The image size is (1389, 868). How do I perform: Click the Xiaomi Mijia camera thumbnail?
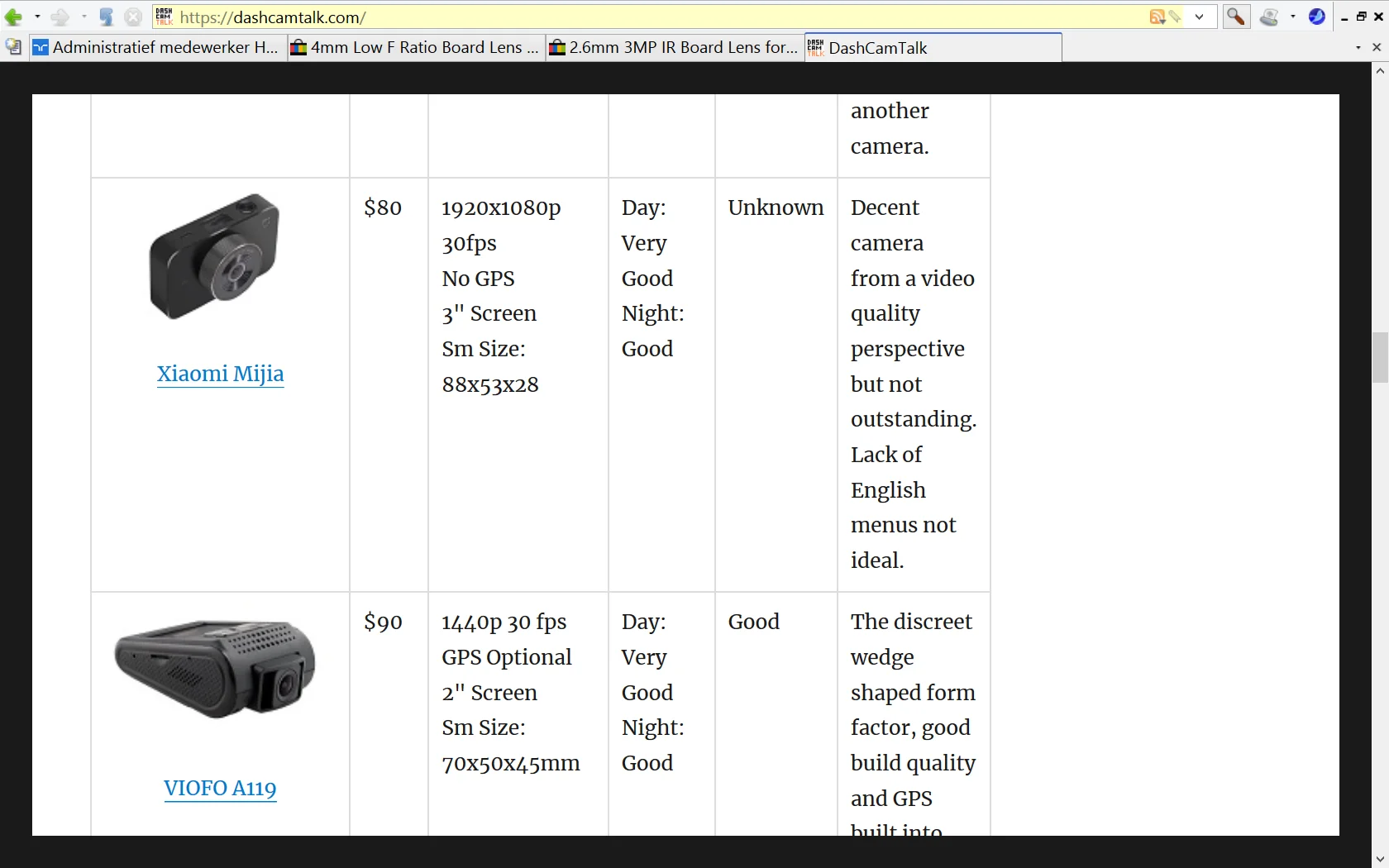(214, 256)
